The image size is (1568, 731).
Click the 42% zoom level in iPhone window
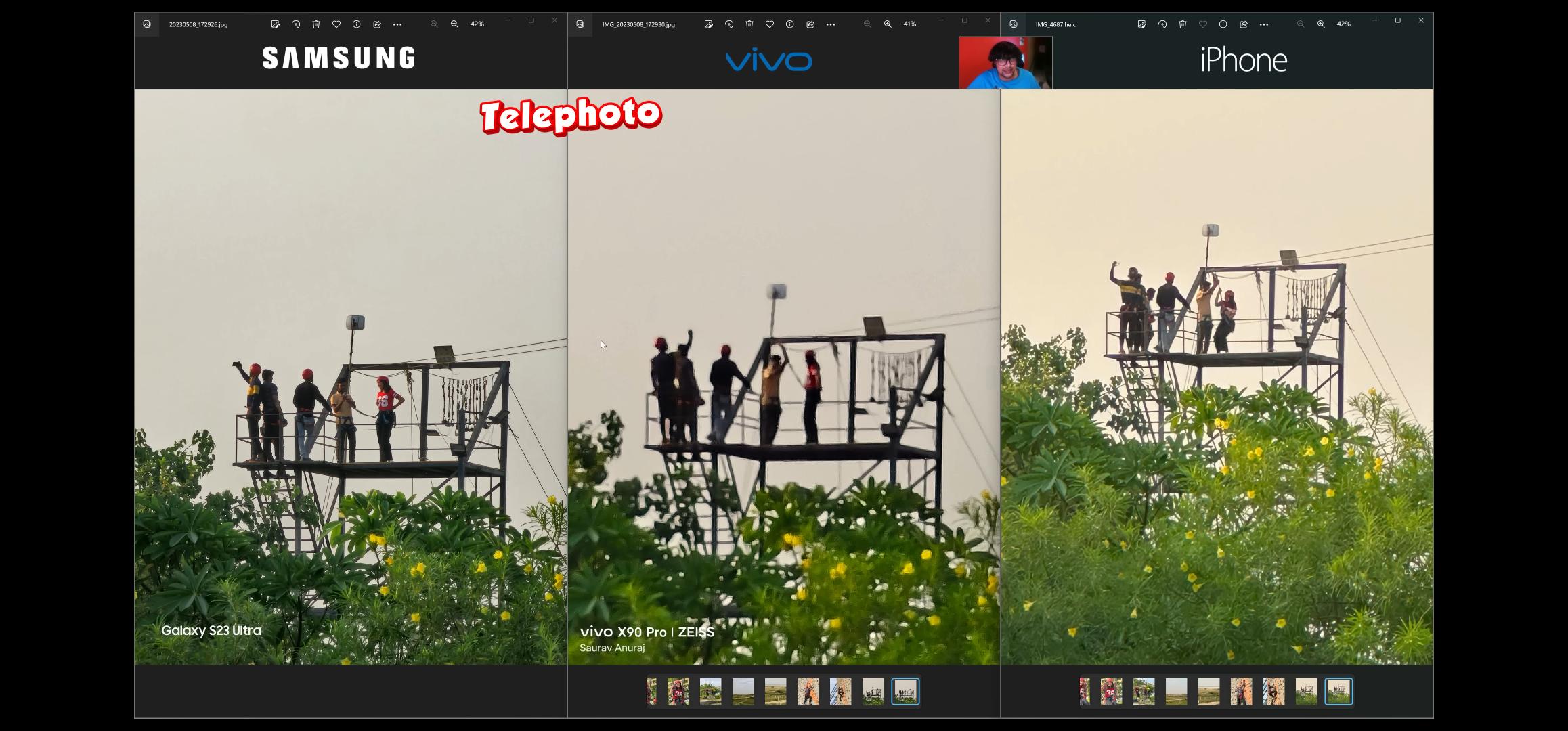click(1344, 24)
